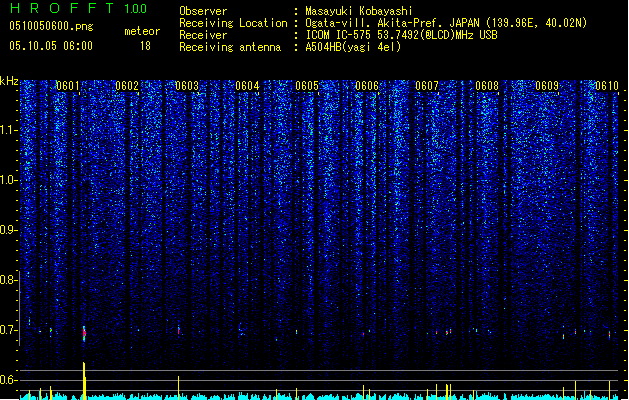Click the kHz axis unit label
The width and height of the screenshot is (629, 400).
(x=9, y=81)
